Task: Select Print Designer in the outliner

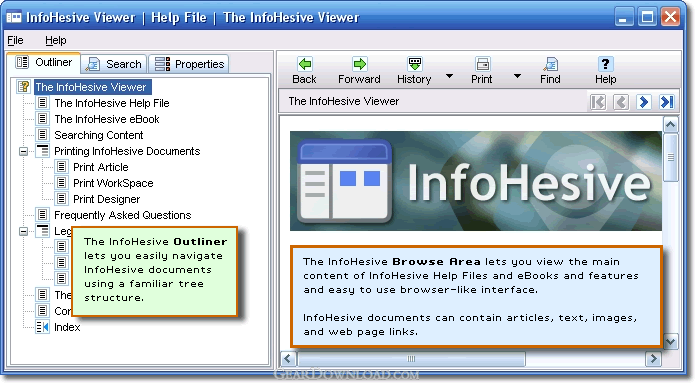Action: 106,199
